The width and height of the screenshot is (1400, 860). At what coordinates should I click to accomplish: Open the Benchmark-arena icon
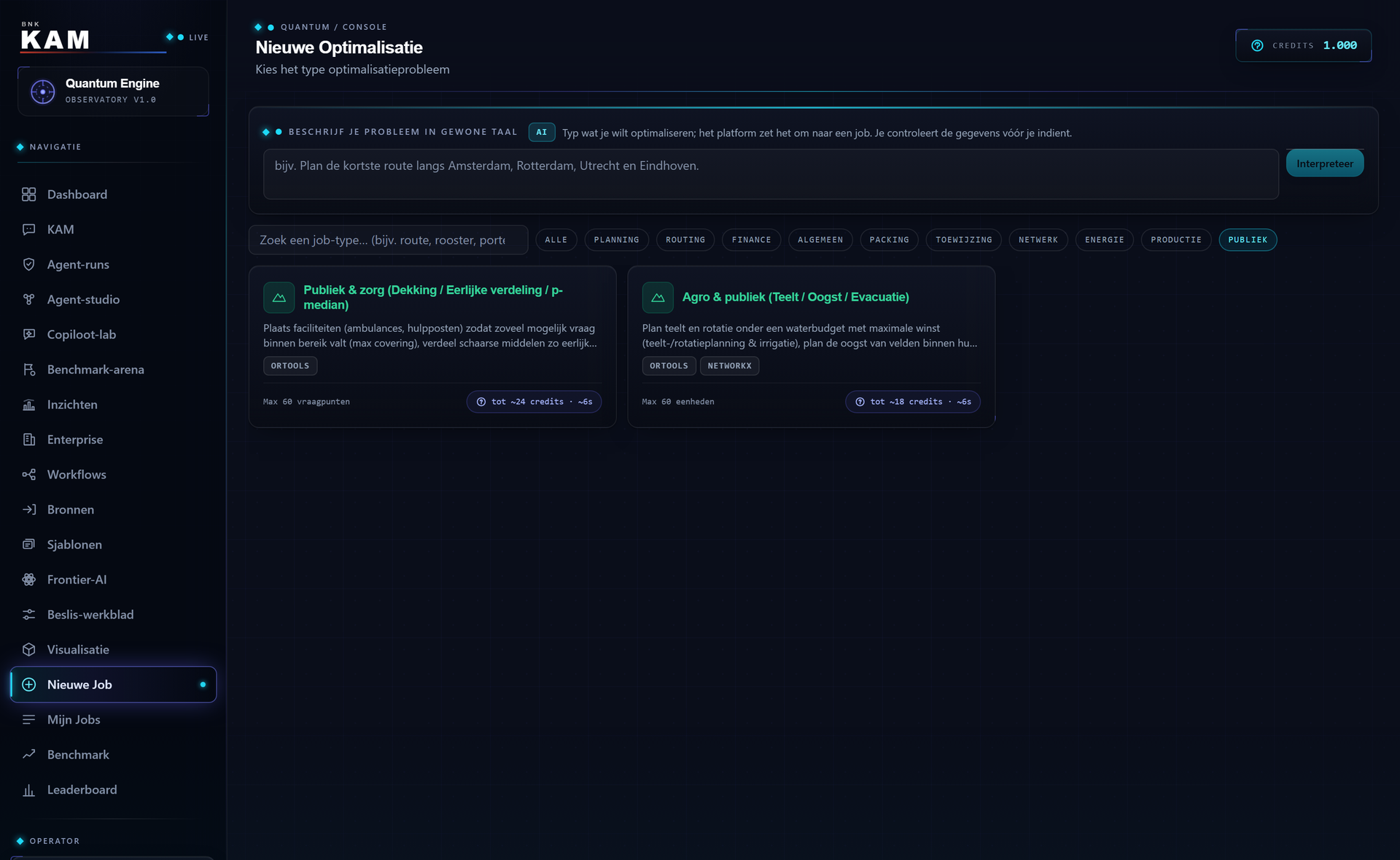[x=28, y=369]
